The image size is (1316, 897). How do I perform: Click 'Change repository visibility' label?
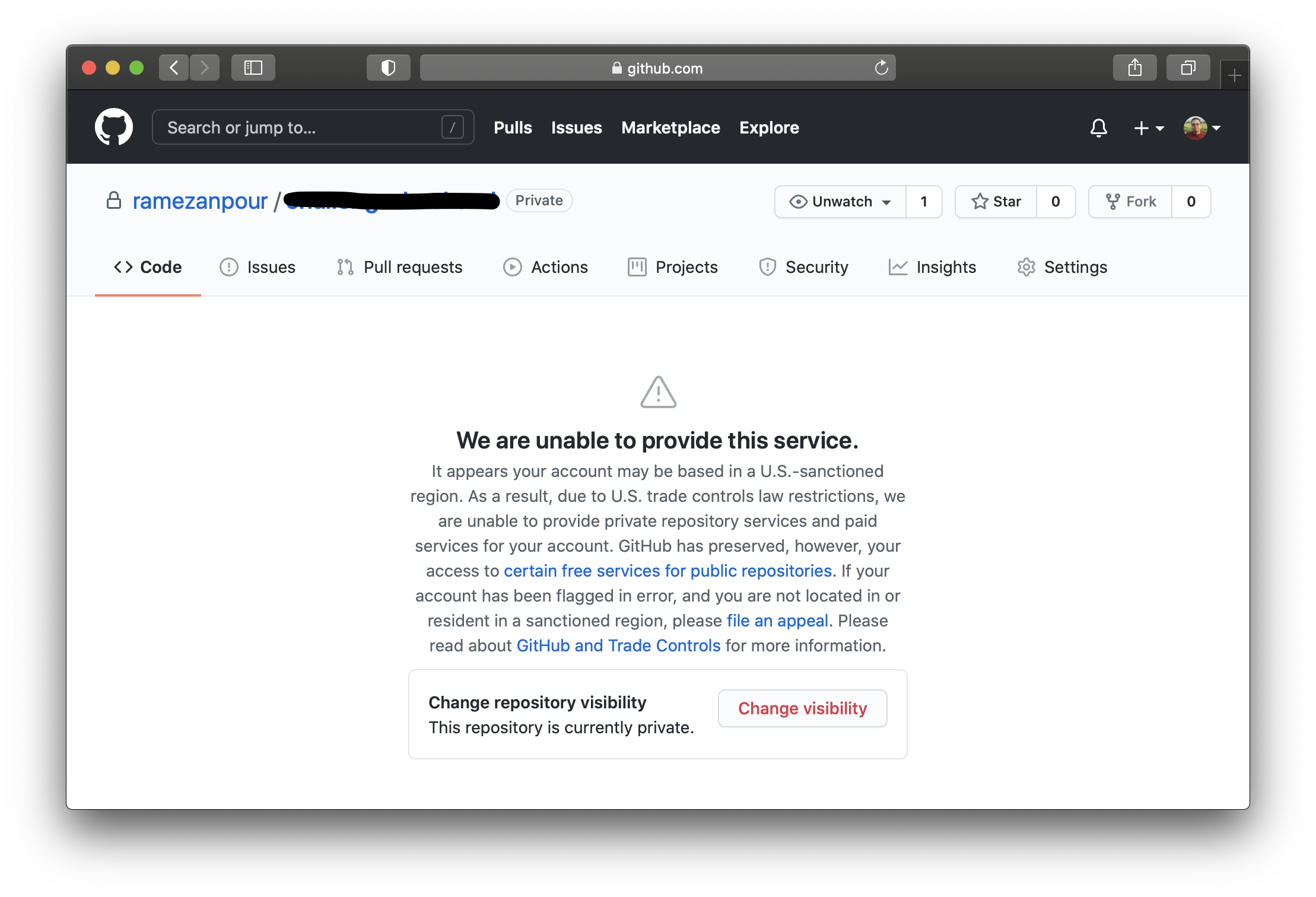click(x=537, y=702)
